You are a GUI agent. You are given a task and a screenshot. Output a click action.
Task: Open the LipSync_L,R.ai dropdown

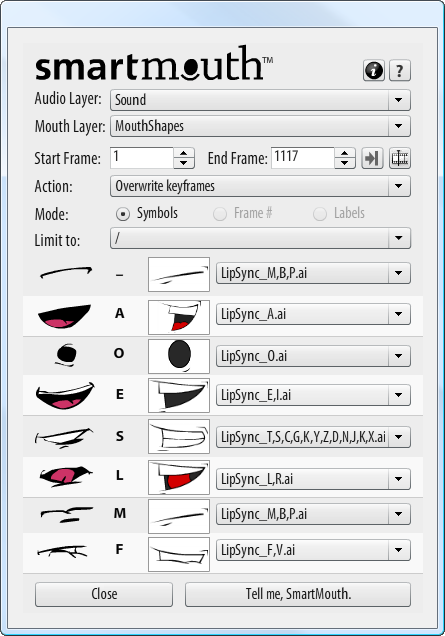313,479
